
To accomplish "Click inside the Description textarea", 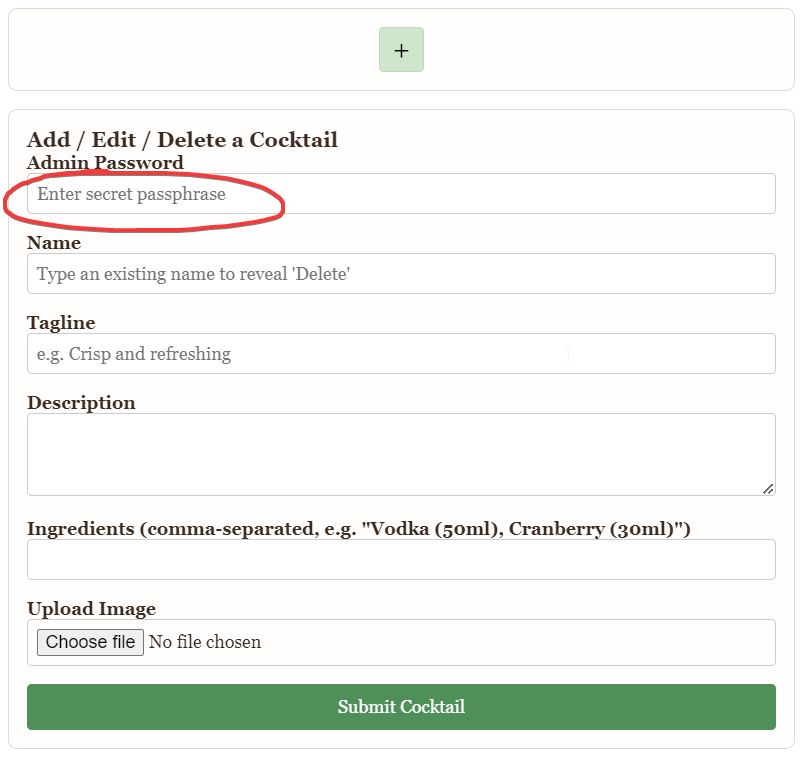I will click(x=400, y=454).
